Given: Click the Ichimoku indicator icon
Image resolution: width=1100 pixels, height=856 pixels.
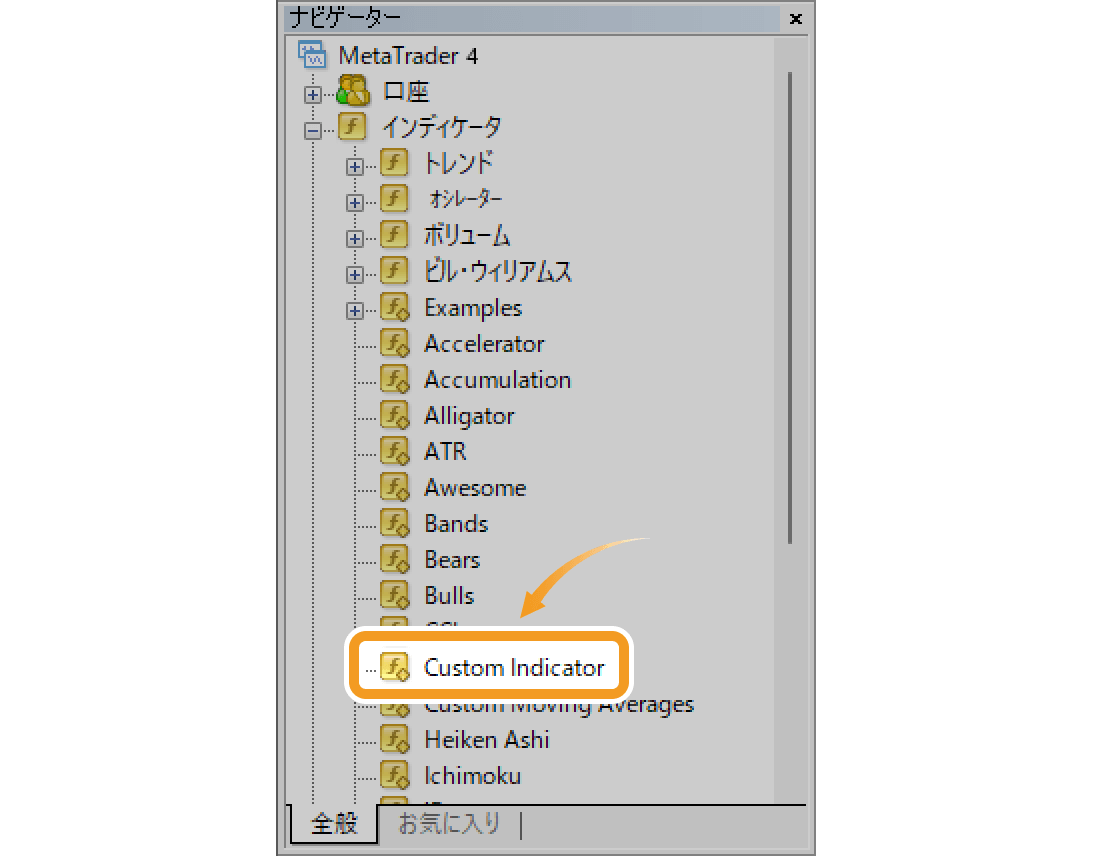Looking at the screenshot, I should click(x=395, y=776).
